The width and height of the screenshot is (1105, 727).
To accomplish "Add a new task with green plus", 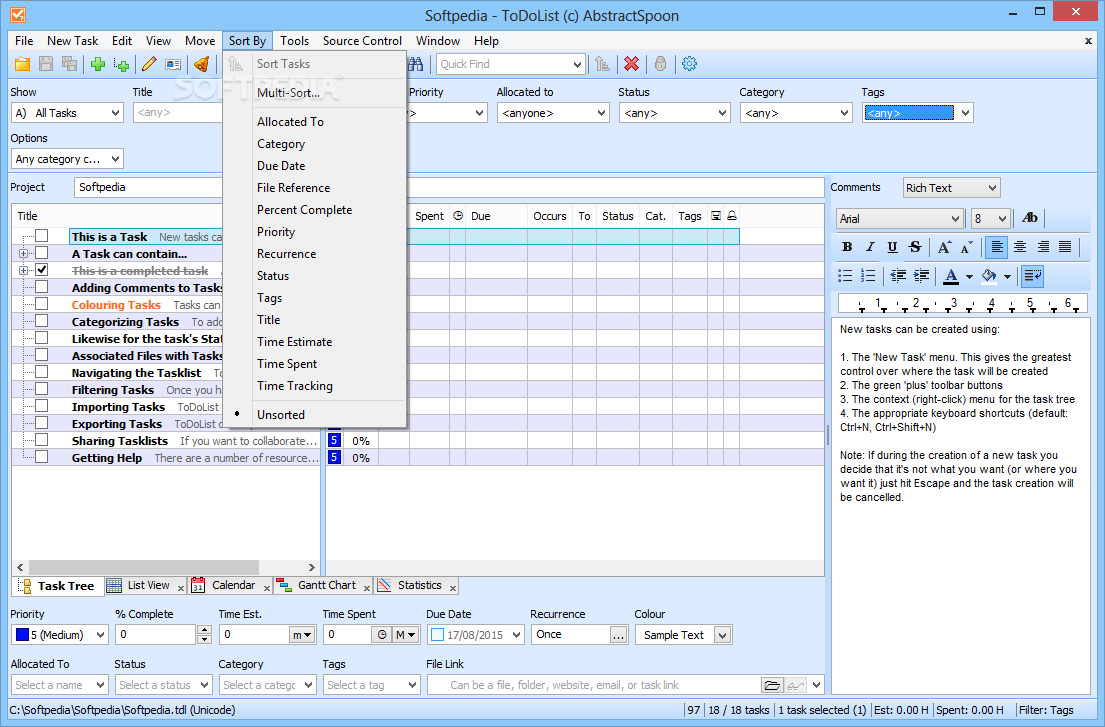I will click(x=98, y=64).
